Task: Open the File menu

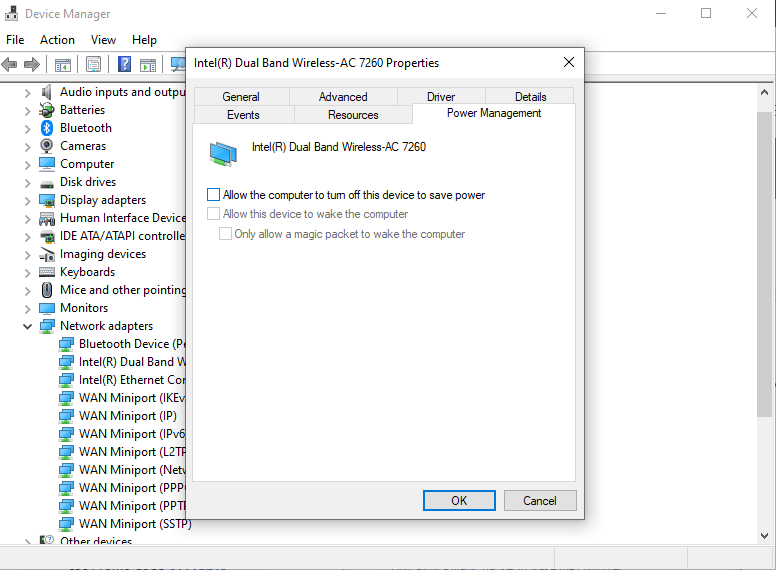Action: 15,40
